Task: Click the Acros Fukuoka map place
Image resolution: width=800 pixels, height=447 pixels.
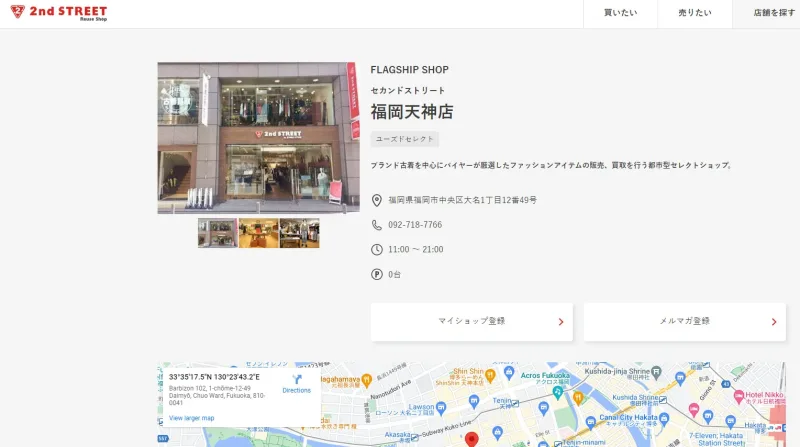Action: [x=545, y=378]
